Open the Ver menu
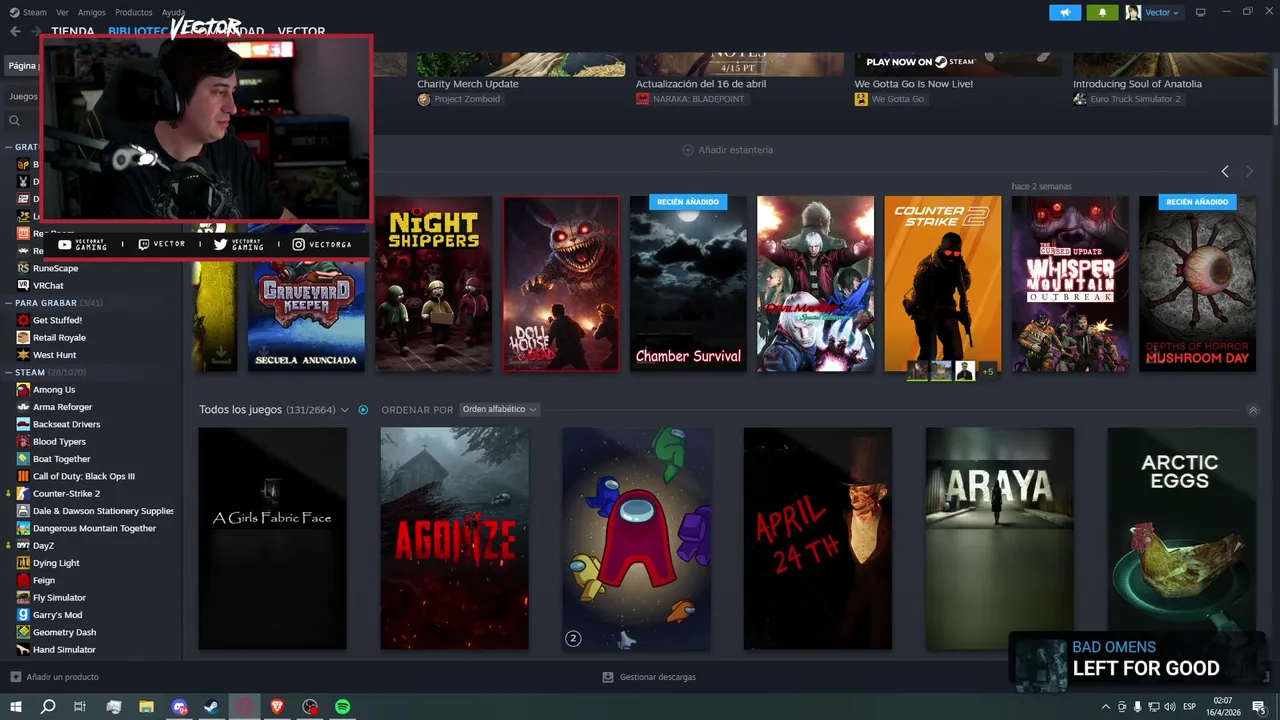This screenshot has height=720, width=1280. click(62, 12)
